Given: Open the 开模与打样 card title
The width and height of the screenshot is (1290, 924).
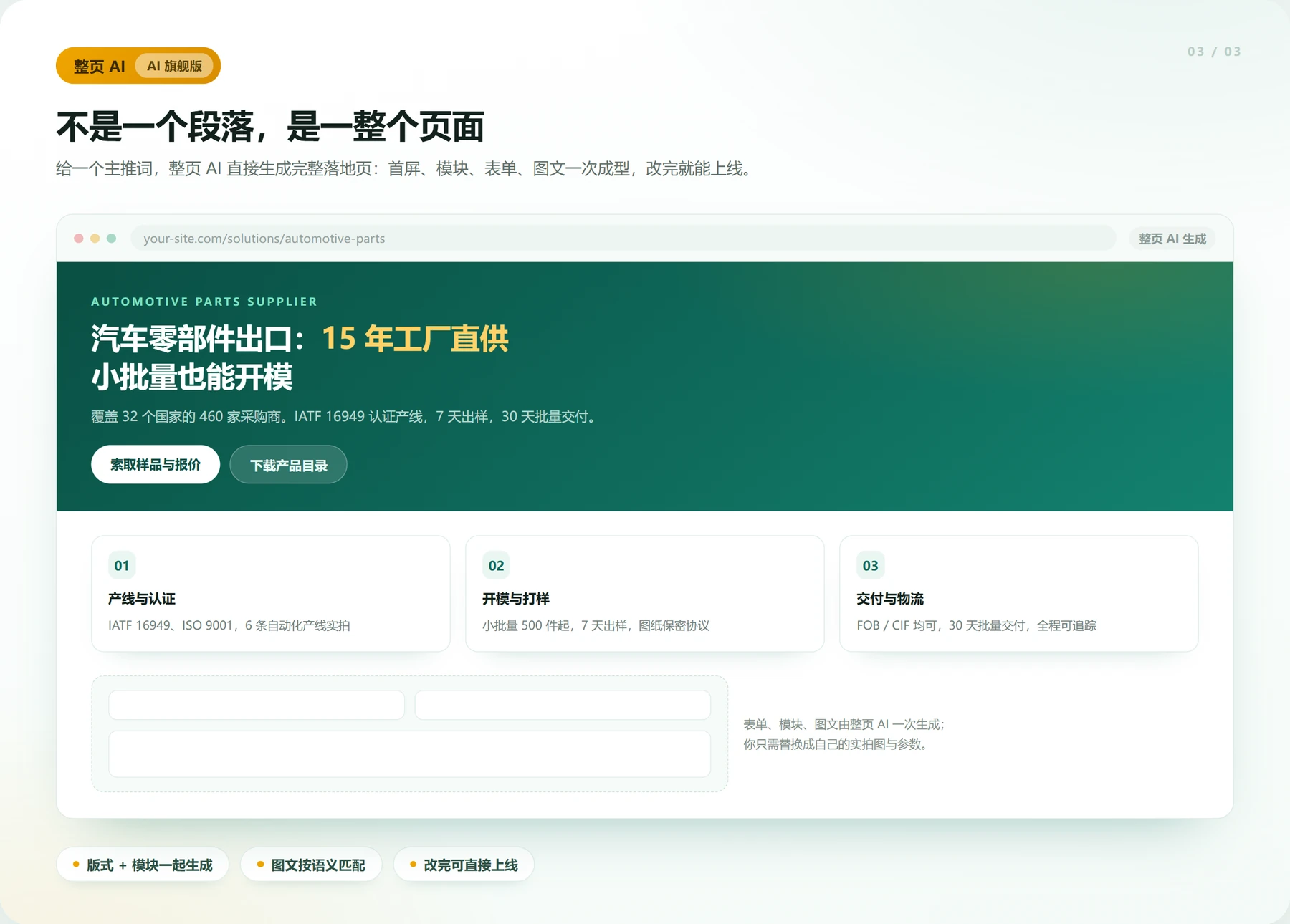Looking at the screenshot, I should pos(516,598).
